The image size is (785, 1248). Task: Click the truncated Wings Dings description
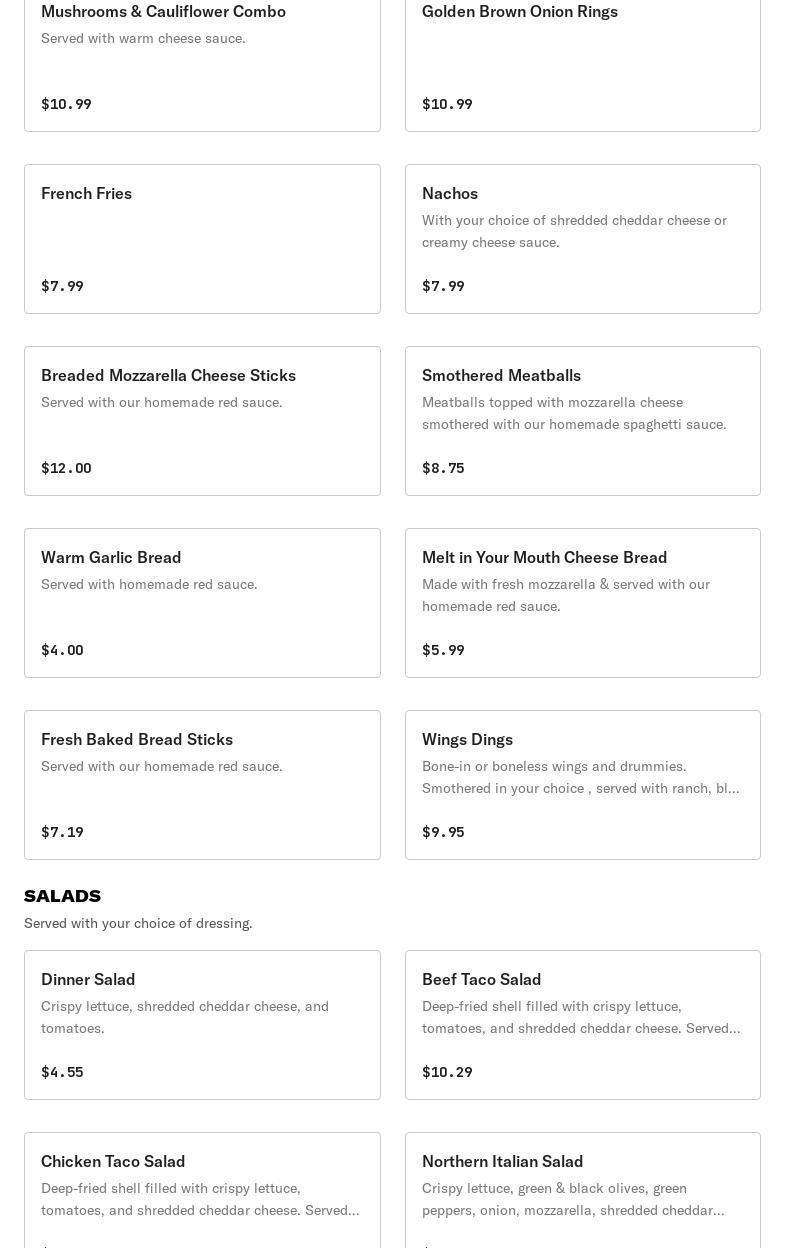pos(580,777)
